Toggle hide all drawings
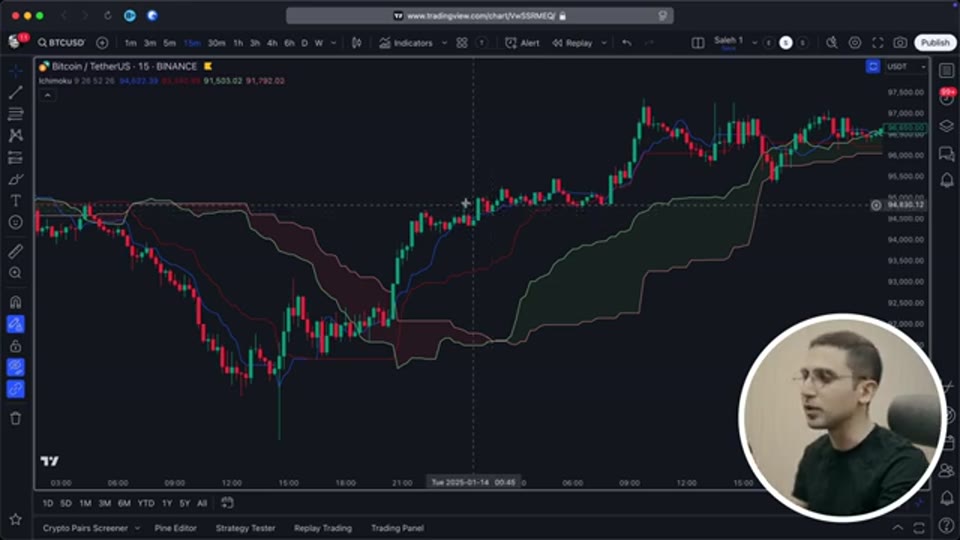Viewport: 960px width, 540px height. click(15, 367)
